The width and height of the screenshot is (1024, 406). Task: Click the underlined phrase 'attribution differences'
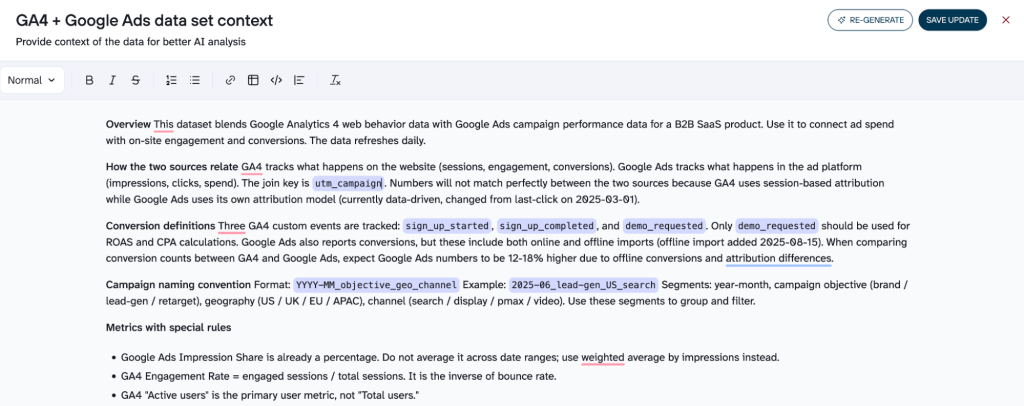779,258
